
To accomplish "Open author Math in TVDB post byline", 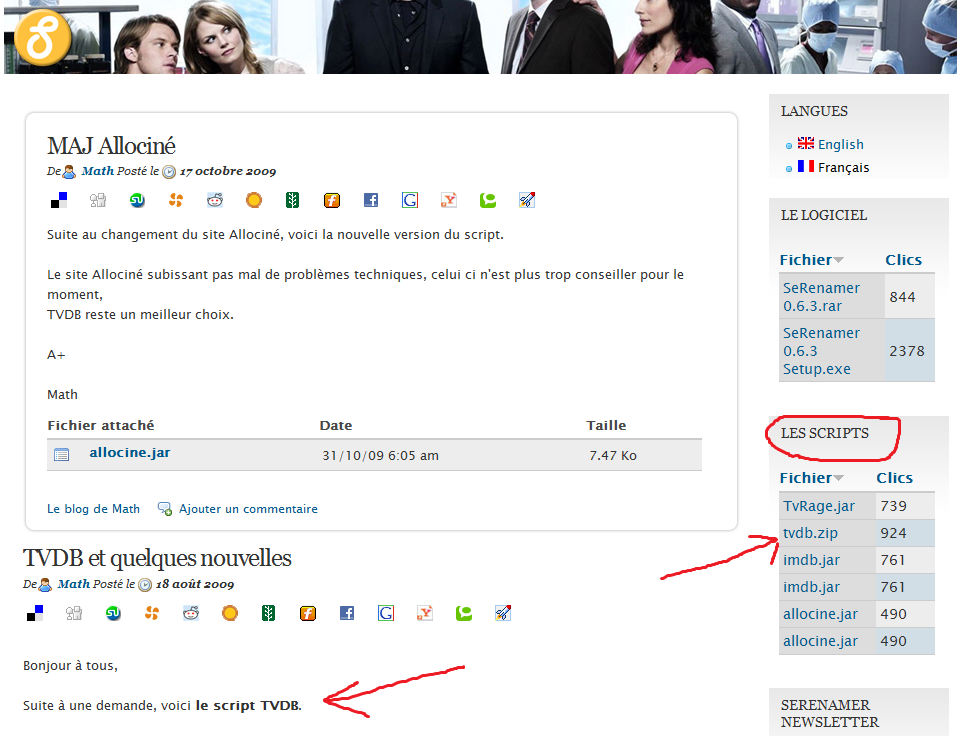I will tap(74, 584).
